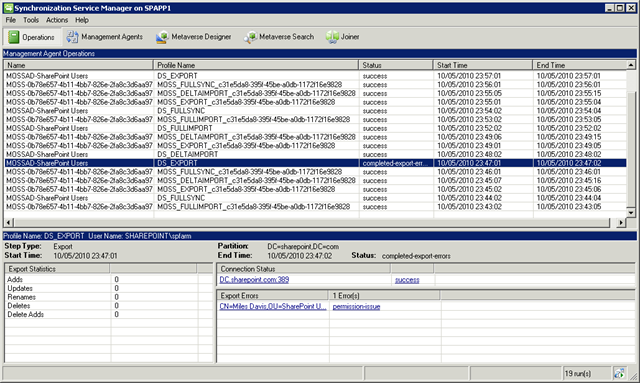Click the connection status success link
Image resolution: width=640 pixels, height=383 pixels.
point(407,280)
